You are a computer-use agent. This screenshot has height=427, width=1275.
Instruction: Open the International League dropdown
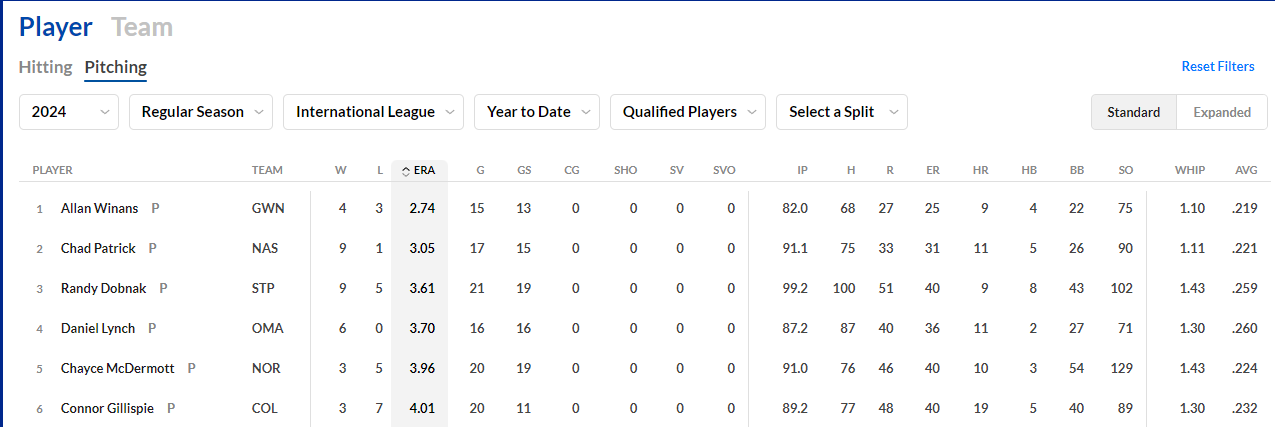pyautogui.click(x=373, y=112)
